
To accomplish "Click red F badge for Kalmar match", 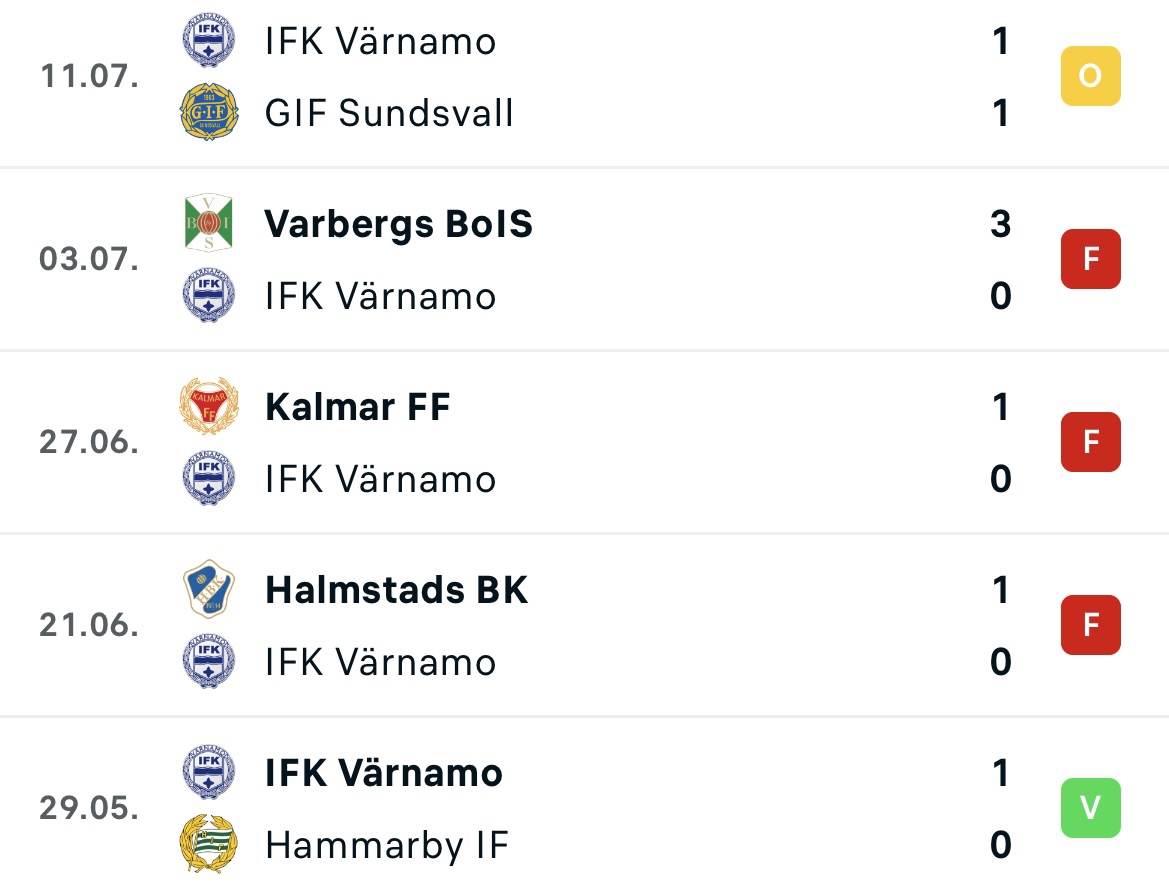I will [x=1091, y=442].
